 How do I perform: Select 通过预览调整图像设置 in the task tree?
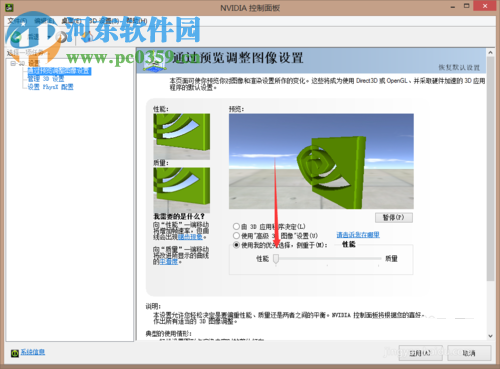pos(59,71)
